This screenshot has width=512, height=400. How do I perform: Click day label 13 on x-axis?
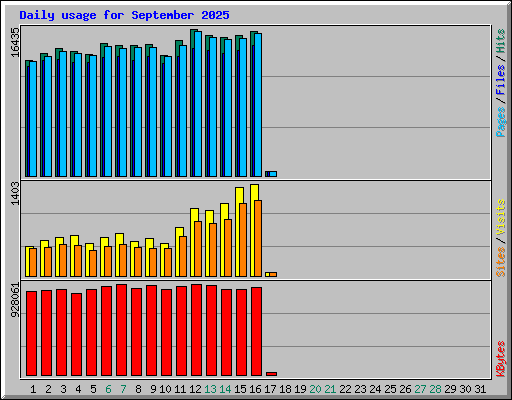tap(210, 389)
